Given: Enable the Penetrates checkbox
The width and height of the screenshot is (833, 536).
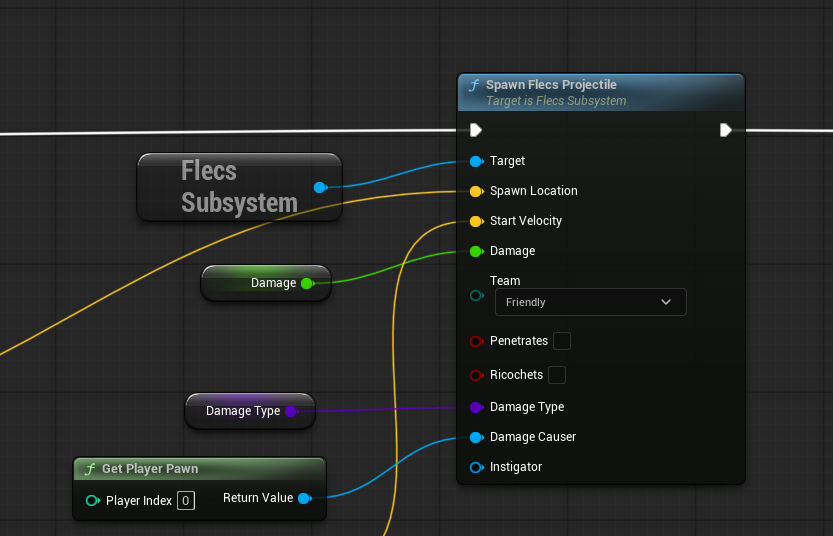Looking at the screenshot, I should click(x=562, y=341).
